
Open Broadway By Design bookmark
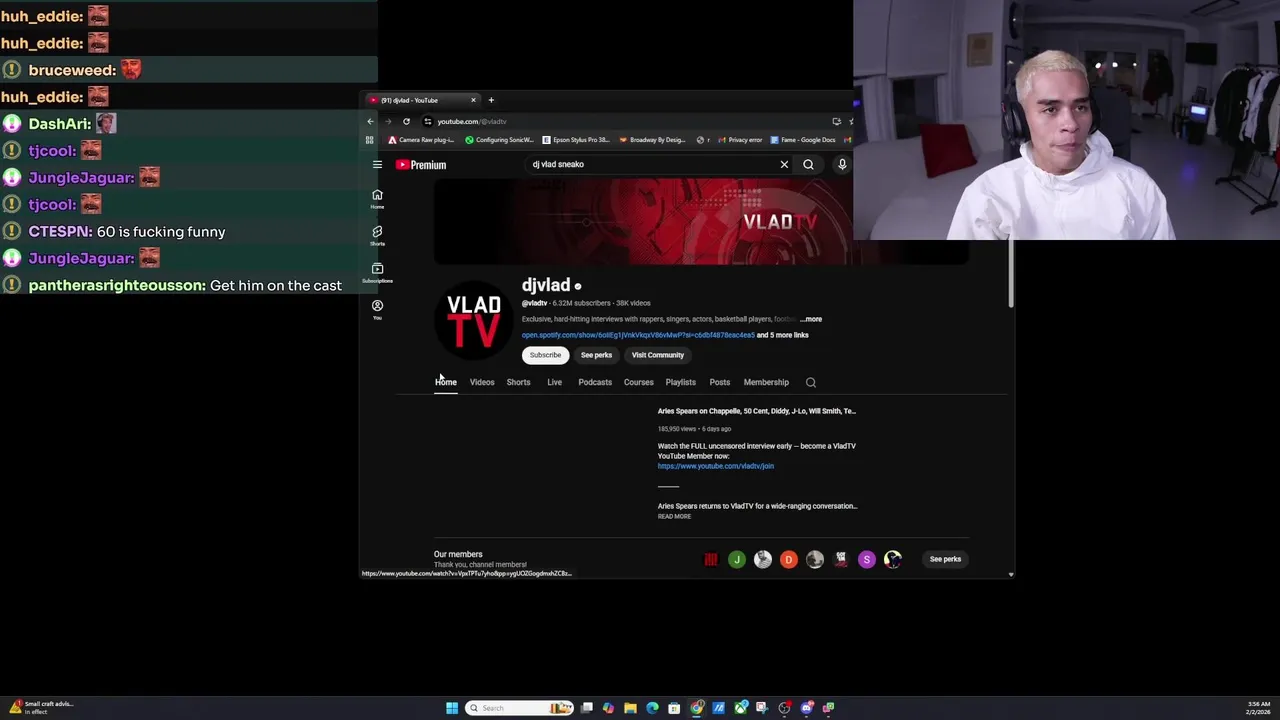coord(653,140)
